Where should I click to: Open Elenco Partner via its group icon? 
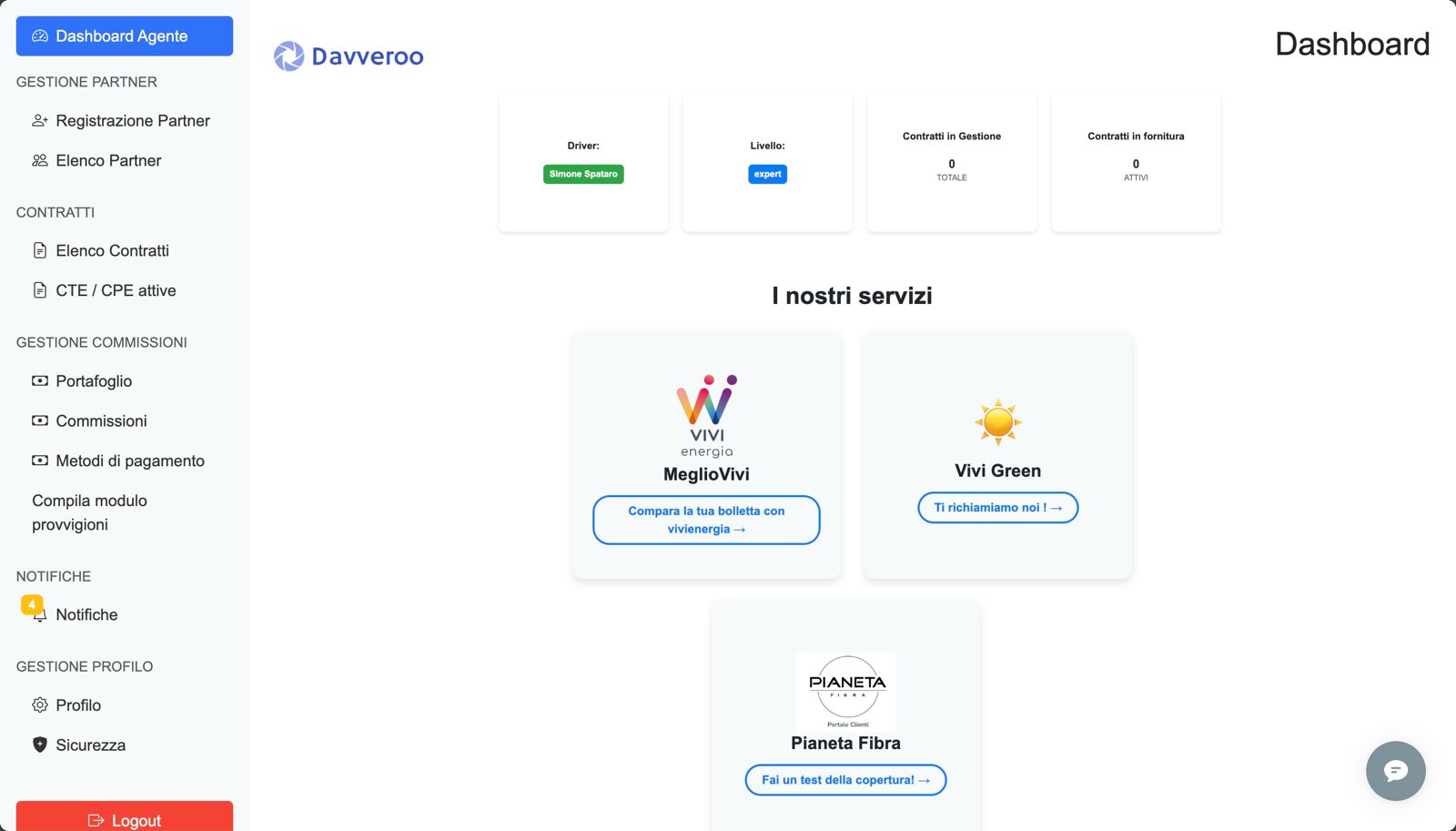click(x=39, y=160)
